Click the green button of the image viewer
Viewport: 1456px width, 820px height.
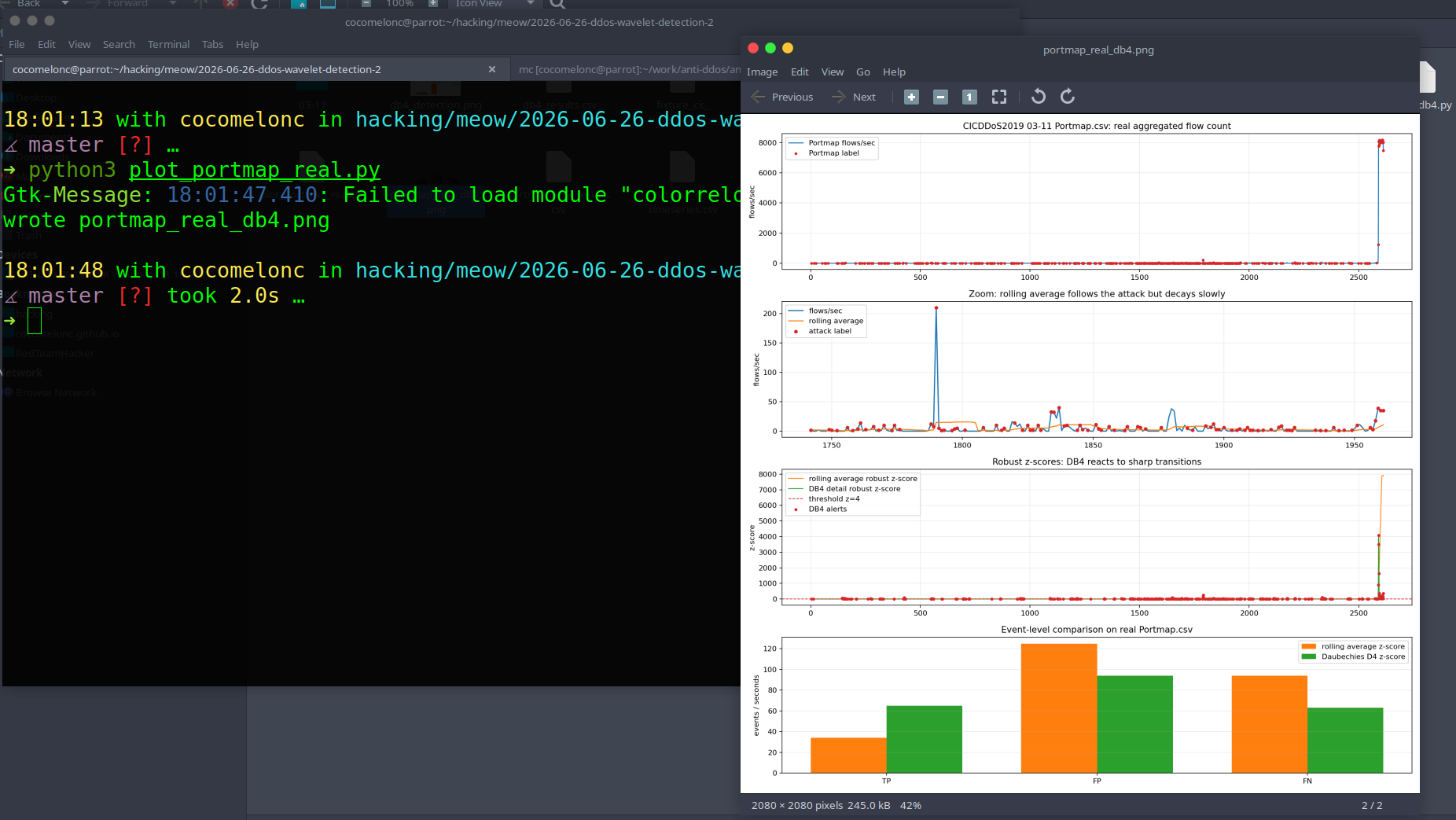[x=770, y=48]
